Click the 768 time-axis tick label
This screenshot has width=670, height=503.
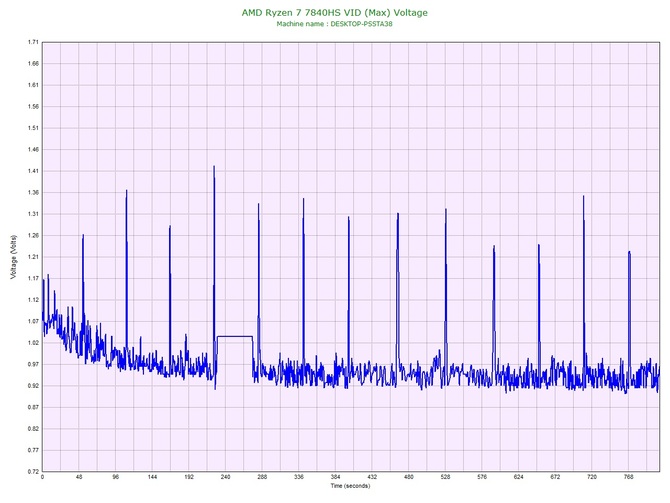point(629,477)
